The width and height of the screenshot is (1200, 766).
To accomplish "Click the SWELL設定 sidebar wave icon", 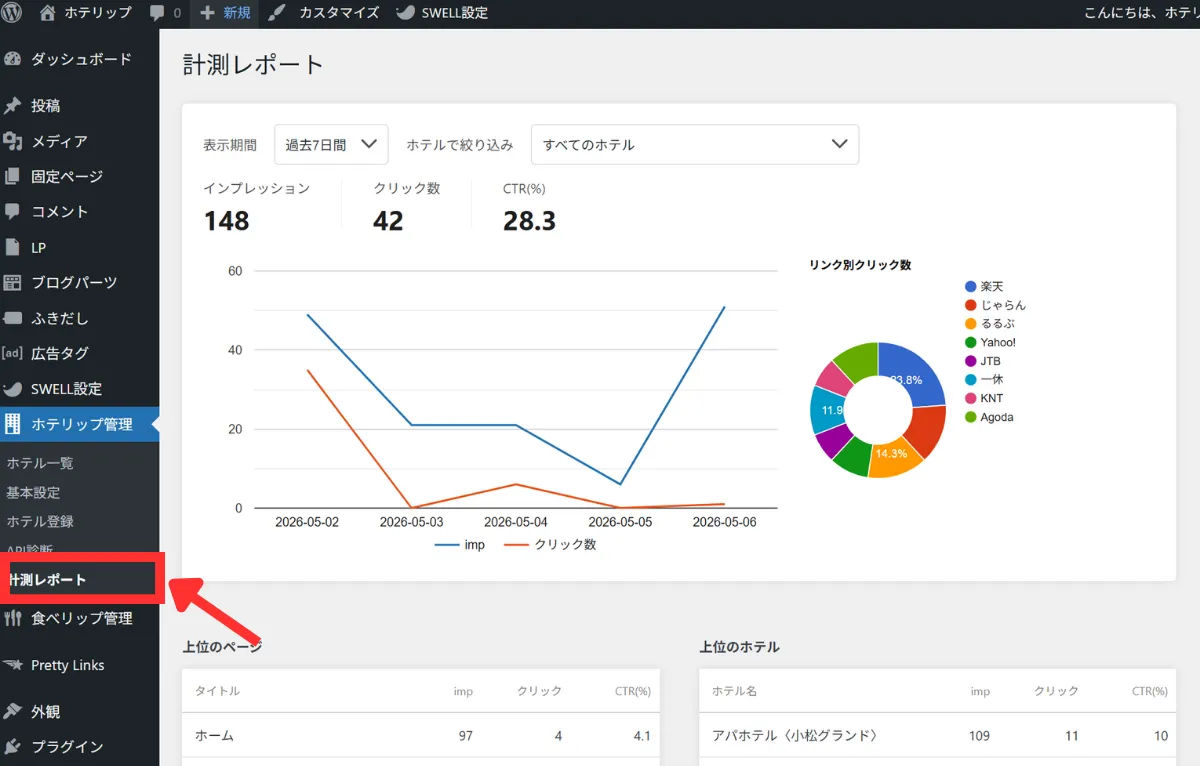I will coord(13,389).
